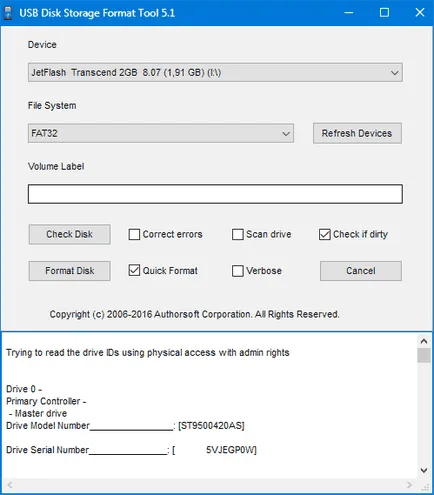This screenshot has width=434, height=495.
Task: Enable the Verbose checkbox
Action: [x=238, y=271]
